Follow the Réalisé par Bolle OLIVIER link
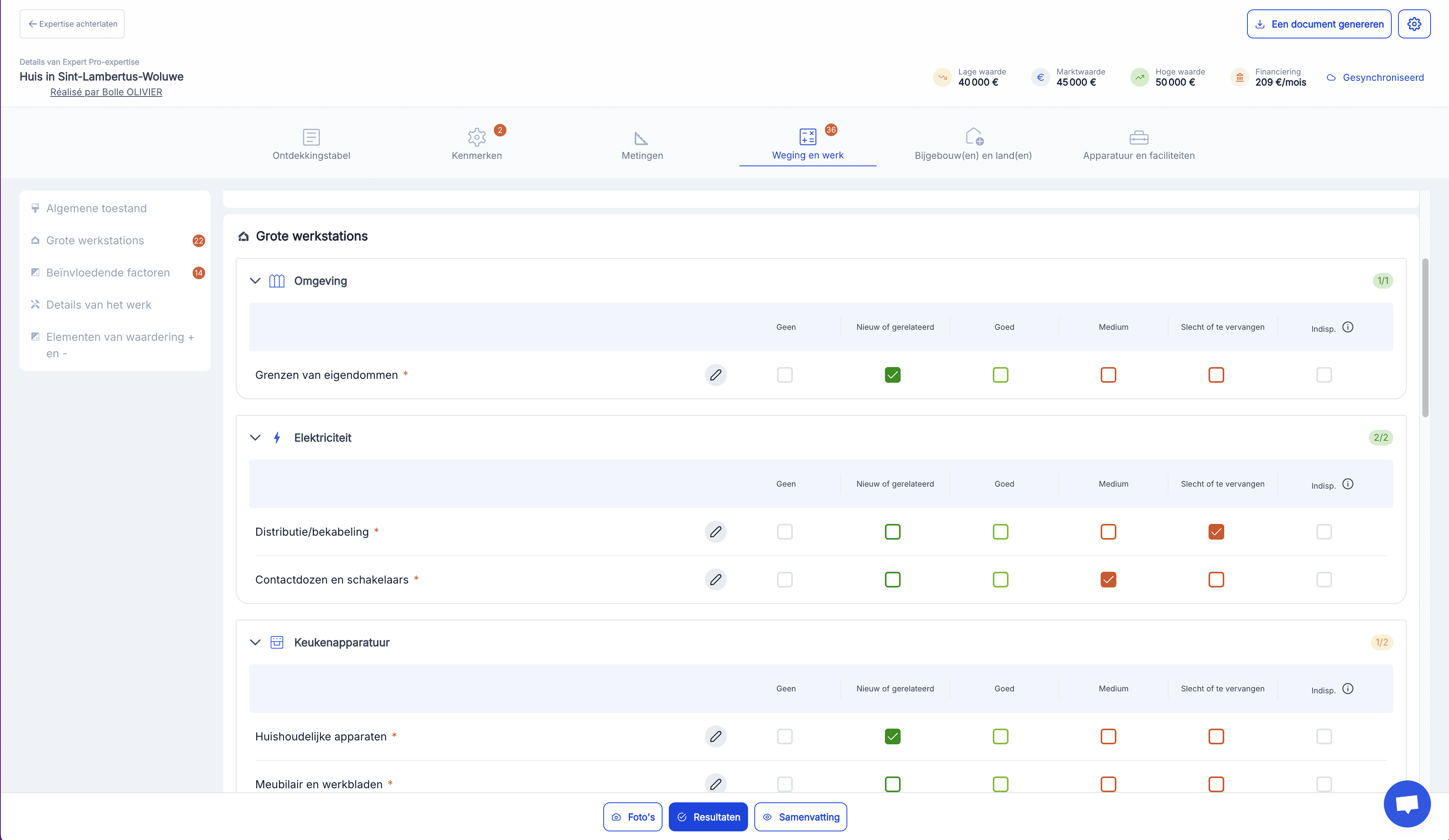Viewport: 1449px width, 840px height. (106, 92)
